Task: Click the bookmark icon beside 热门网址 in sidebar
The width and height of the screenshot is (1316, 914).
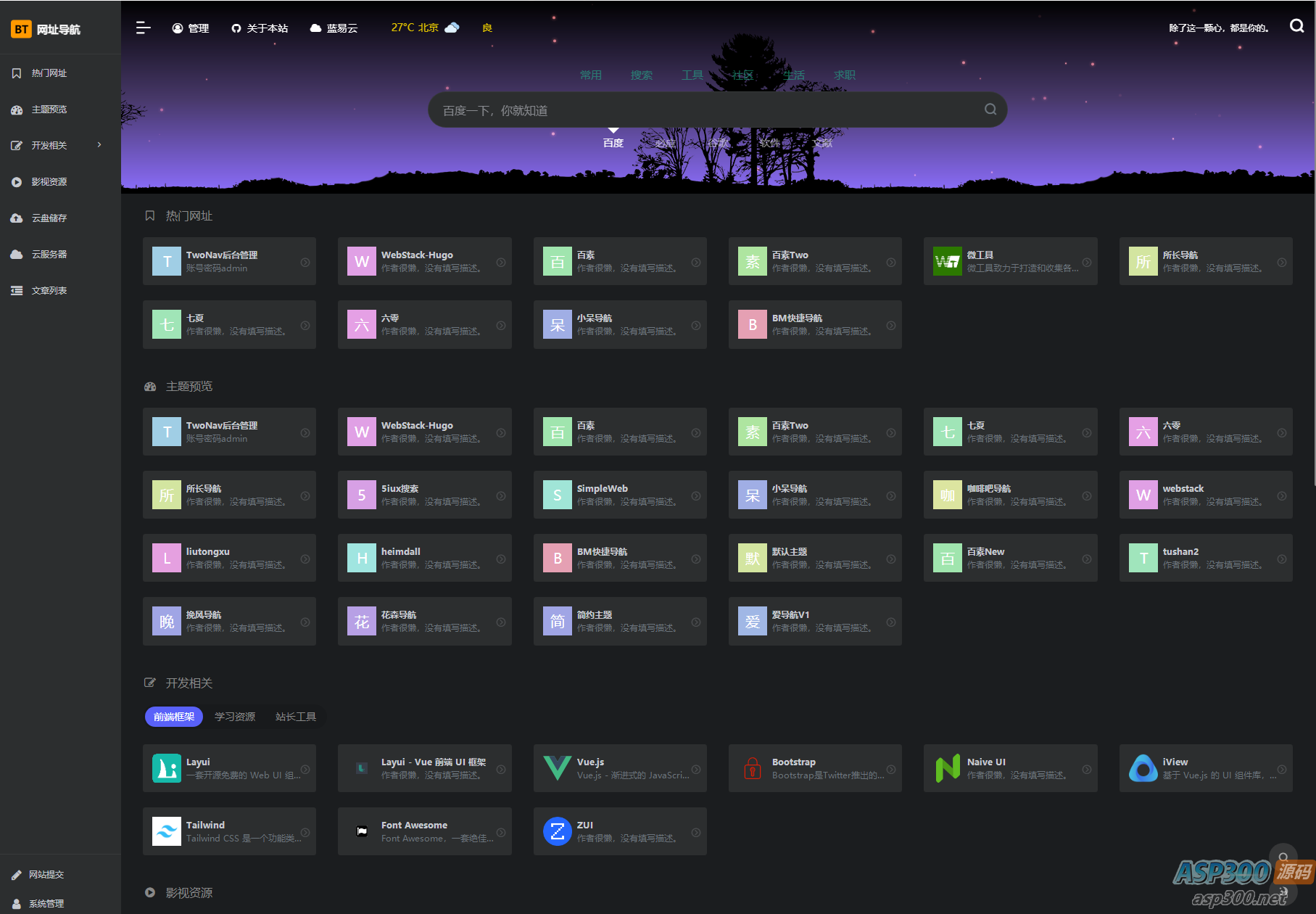Action: click(17, 73)
